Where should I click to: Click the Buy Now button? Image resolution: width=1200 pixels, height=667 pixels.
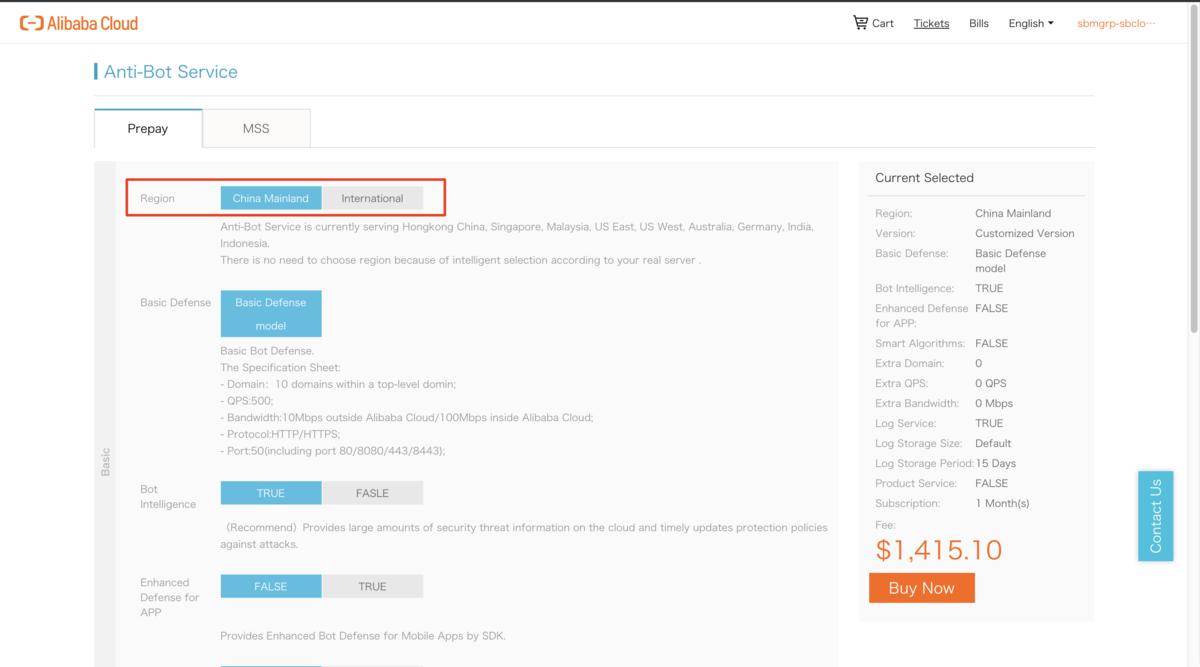pos(922,588)
